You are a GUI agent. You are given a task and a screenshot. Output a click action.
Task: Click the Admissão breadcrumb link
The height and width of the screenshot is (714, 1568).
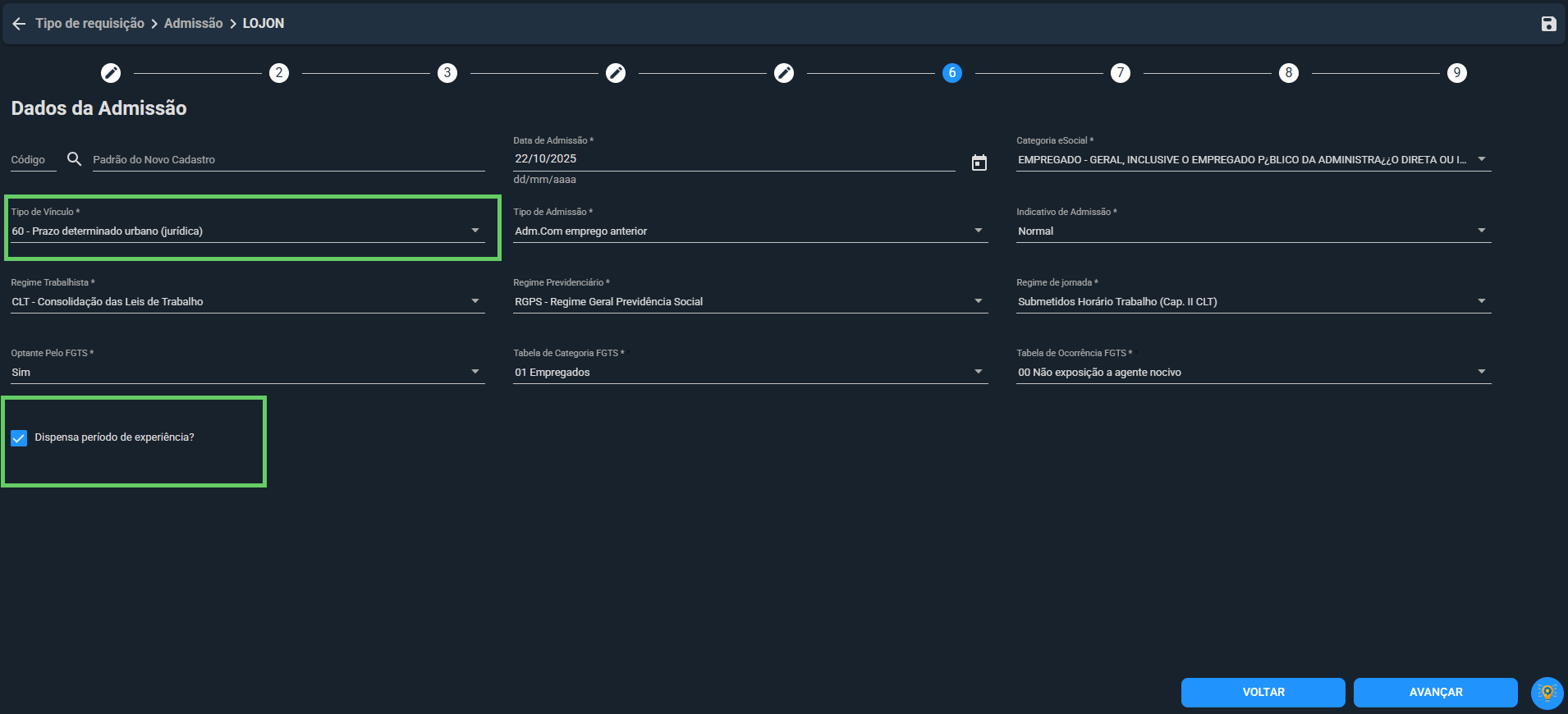(193, 24)
